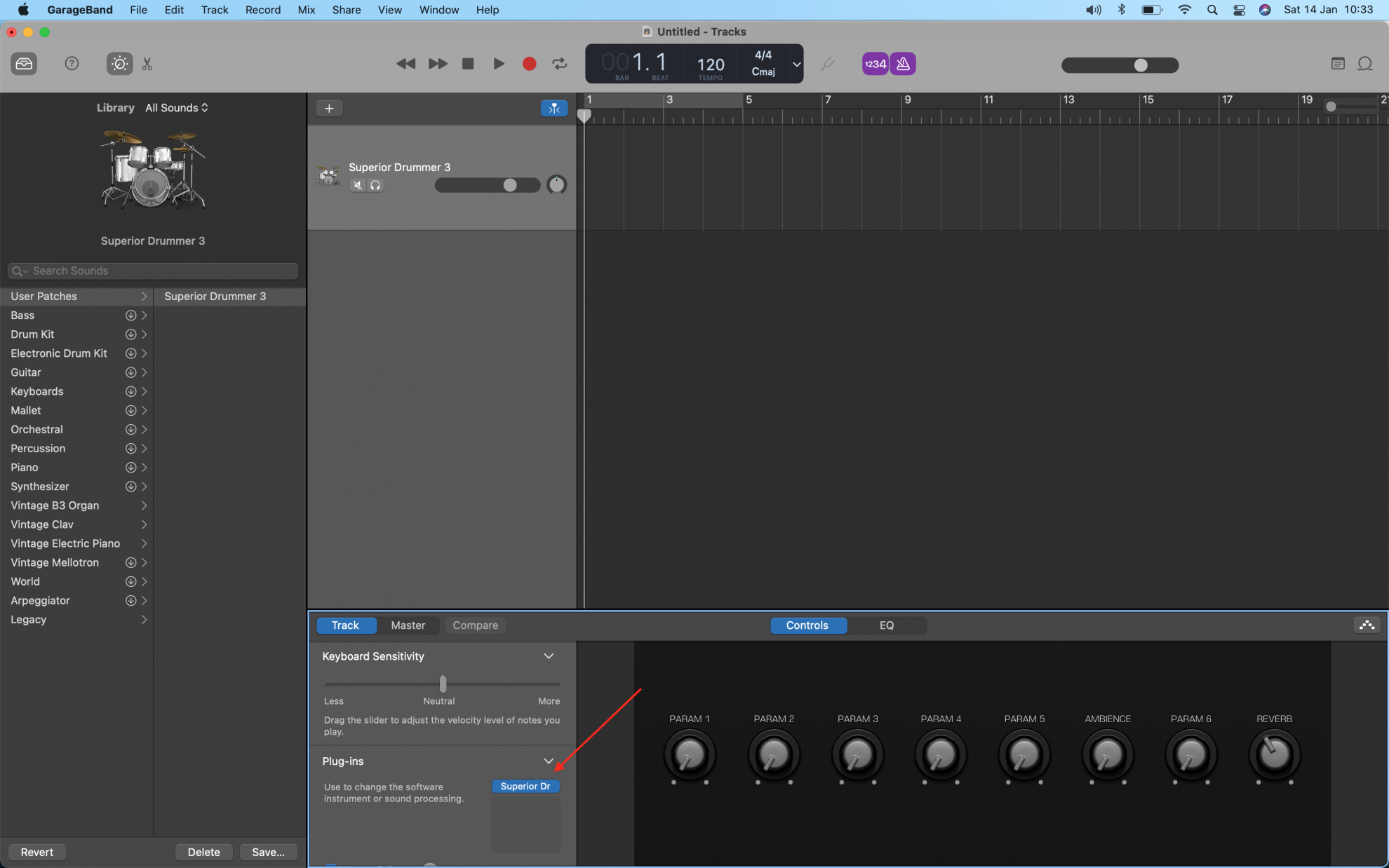The image size is (1389, 868).
Task: Open Smart Controls via knob icon
Action: click(119, 63)
